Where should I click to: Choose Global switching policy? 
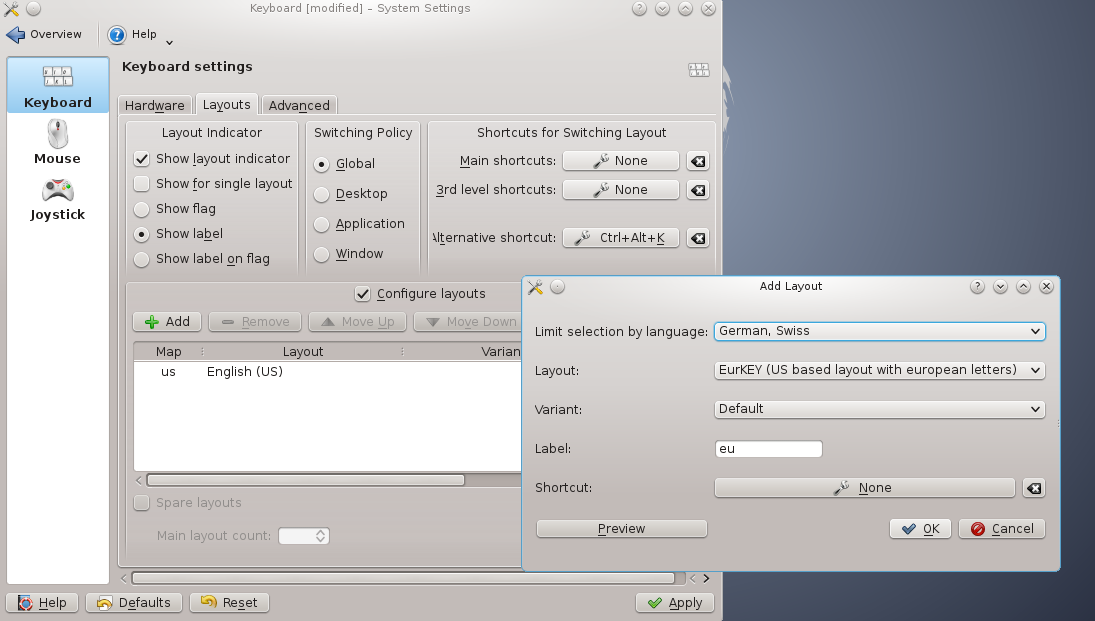click(x=321, y=164)
